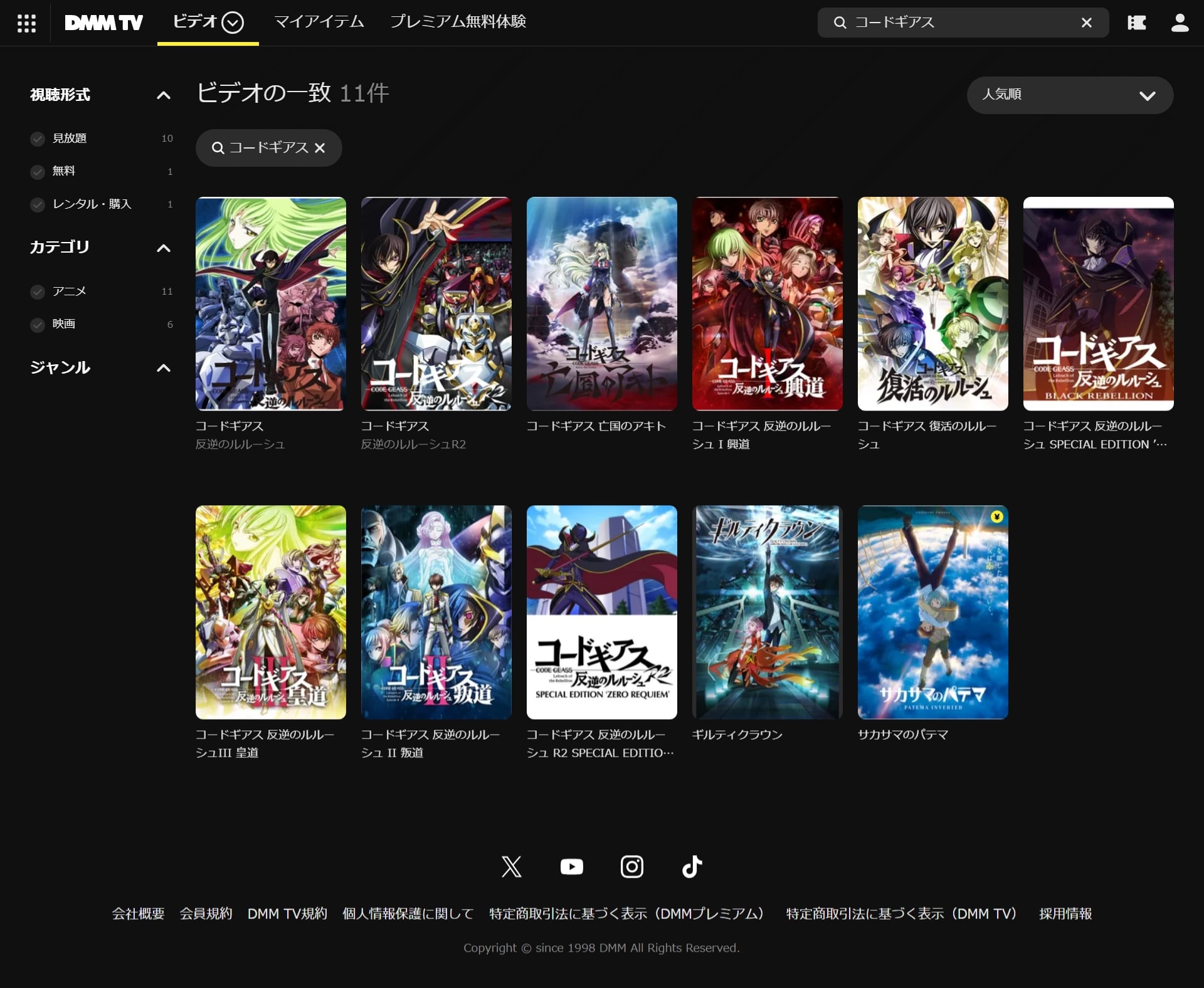This screenshot has height=988, width=1204.
Task: Open 反逆のルルーシュIII 皇道 poster
Action: point(271,612)
